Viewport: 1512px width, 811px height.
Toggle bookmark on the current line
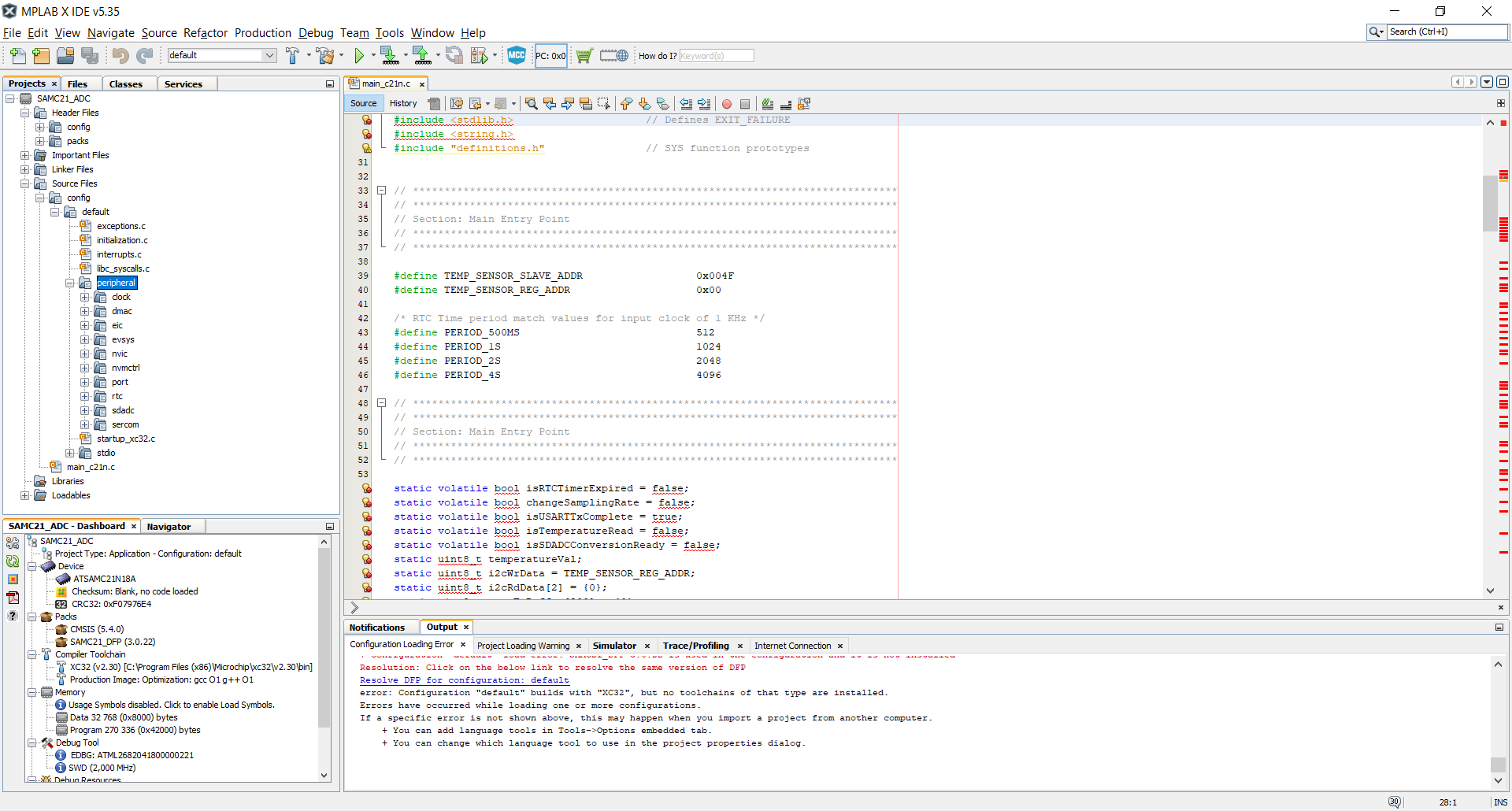coord(663,103)
